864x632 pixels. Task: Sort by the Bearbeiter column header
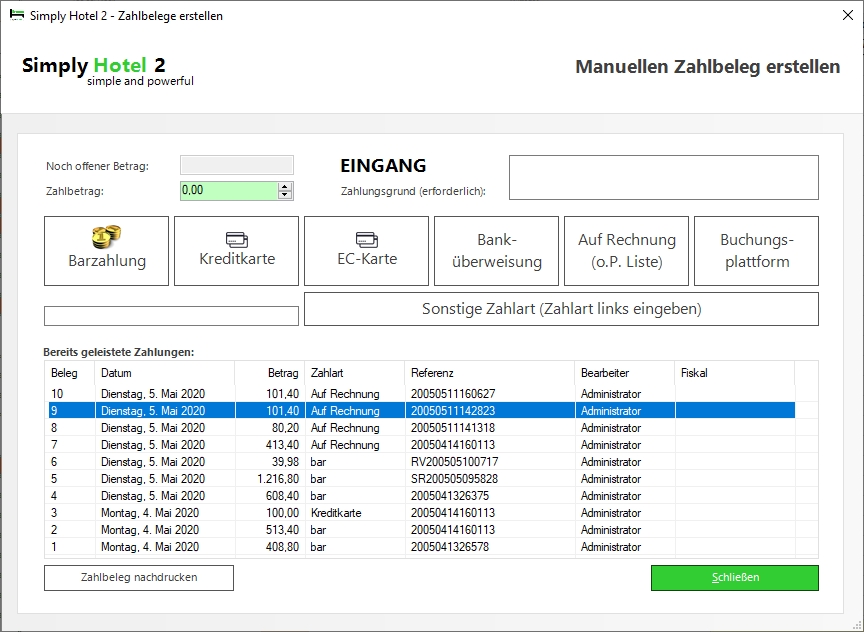coord(625,373)
